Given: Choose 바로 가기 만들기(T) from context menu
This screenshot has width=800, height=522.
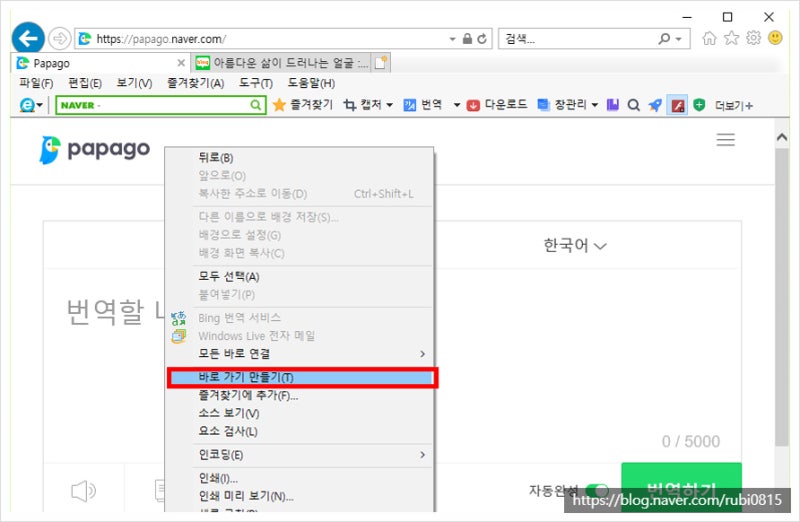Looking at the screenshot, I should tap(302, 377).
